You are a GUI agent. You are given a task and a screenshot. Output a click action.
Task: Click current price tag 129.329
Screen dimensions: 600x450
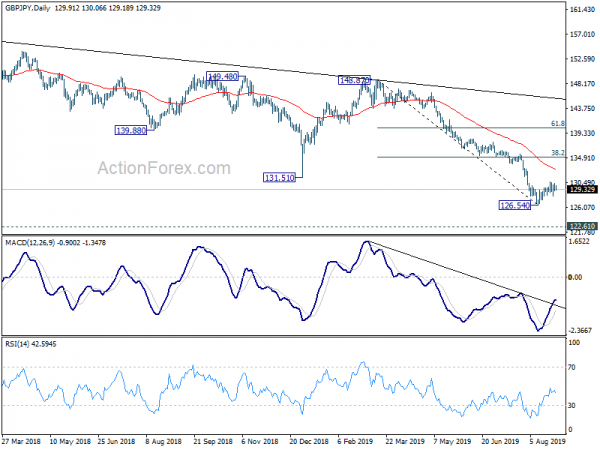(x=582, y=190)
